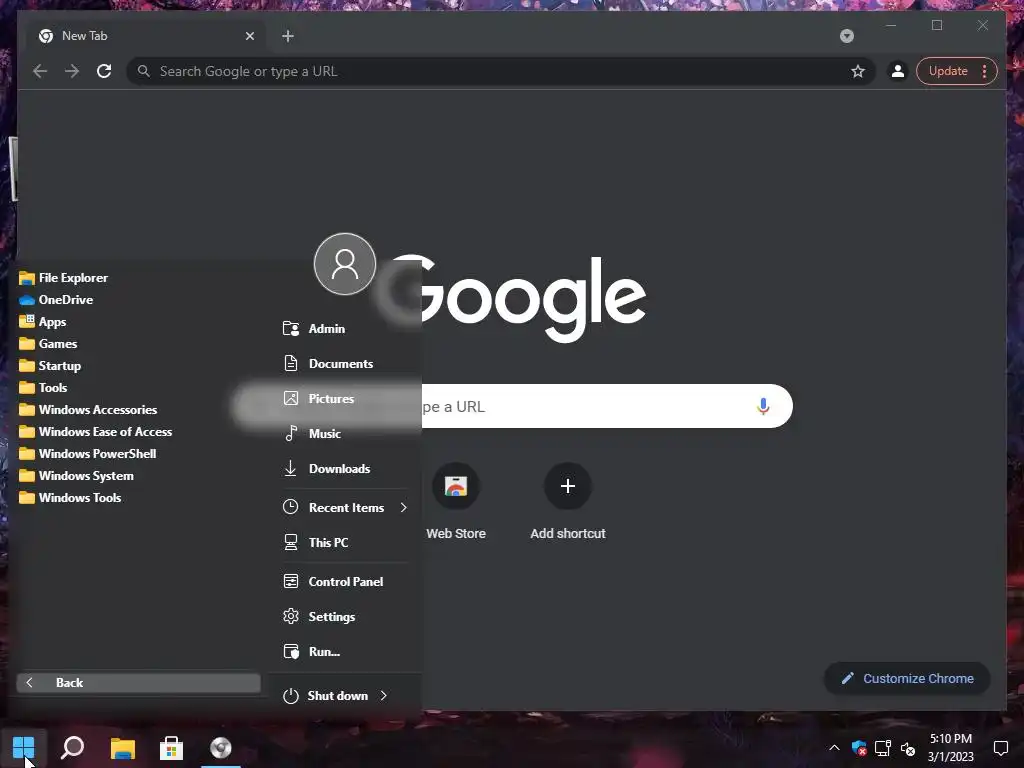This screenshot has height=768, width=1024.
Task: Close the New Tab tab
Action: tap(249, 36)
